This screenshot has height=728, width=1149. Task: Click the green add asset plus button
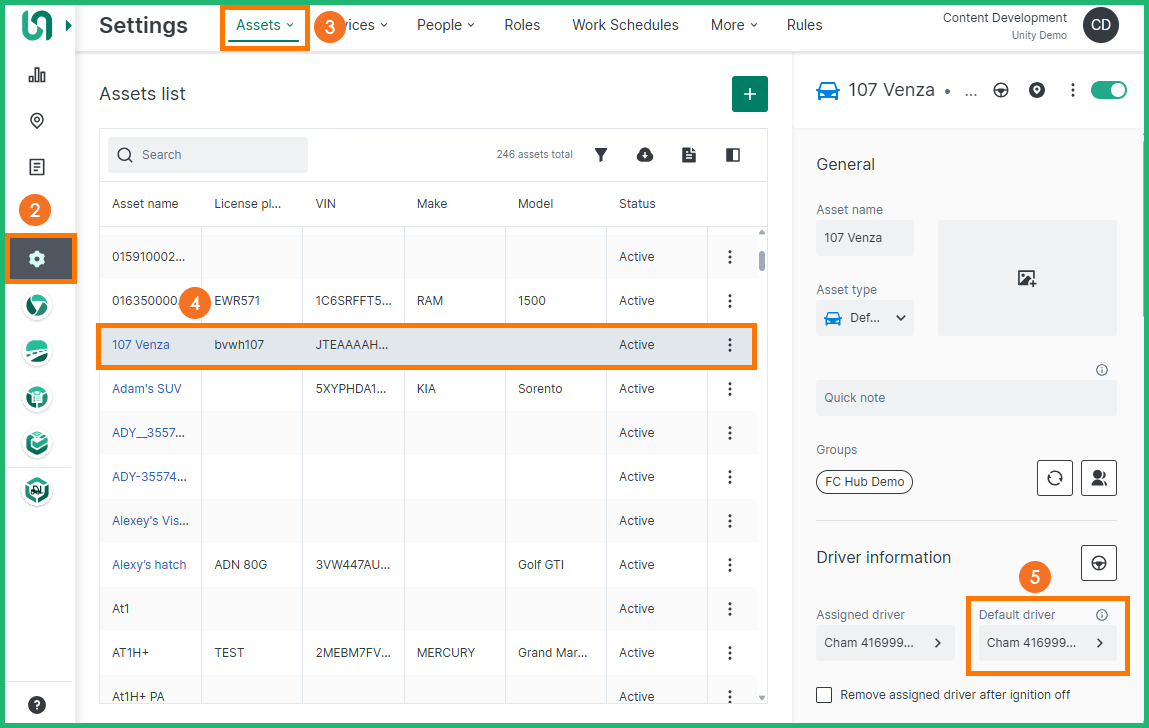click(749, 94)
